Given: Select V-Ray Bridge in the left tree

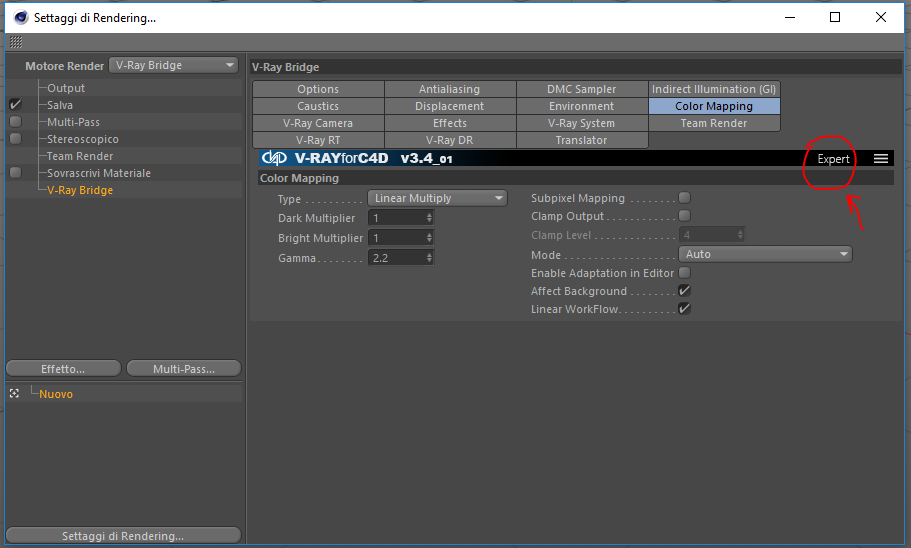Looking at the screenshot, I should tap(80, 189).
